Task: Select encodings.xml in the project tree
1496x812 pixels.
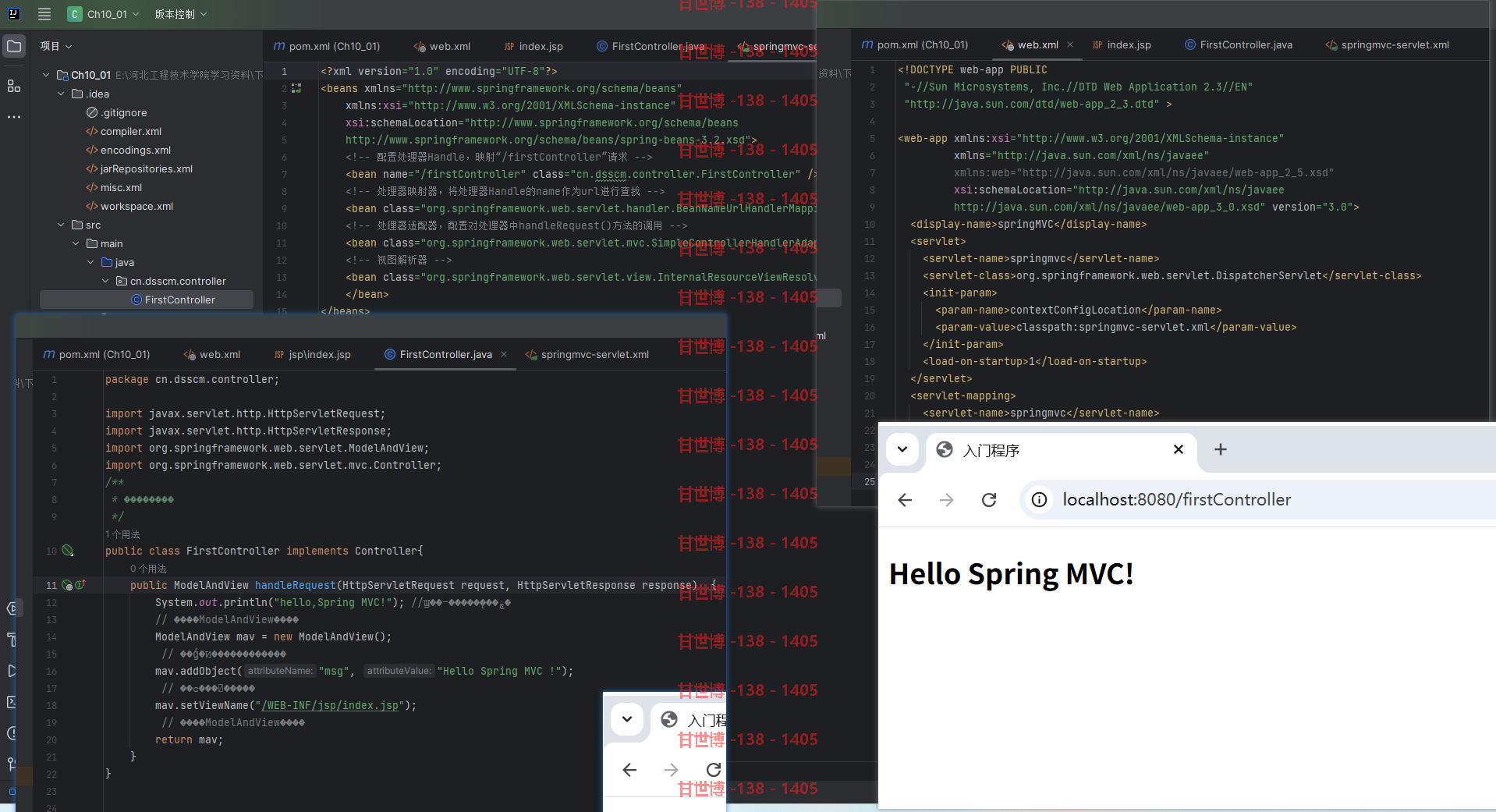Action: 129,150
